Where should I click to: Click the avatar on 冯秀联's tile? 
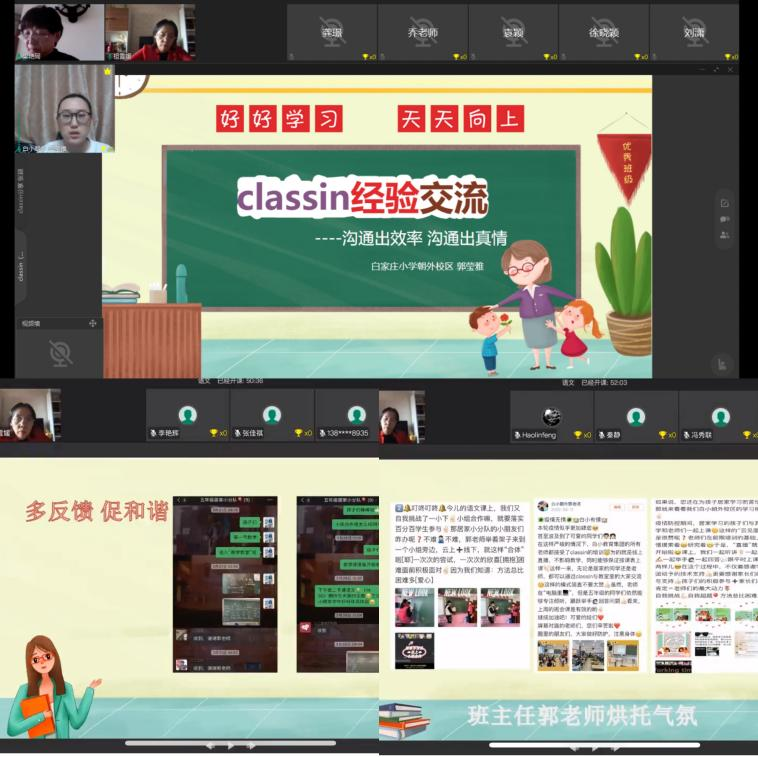tap(720, 417)
